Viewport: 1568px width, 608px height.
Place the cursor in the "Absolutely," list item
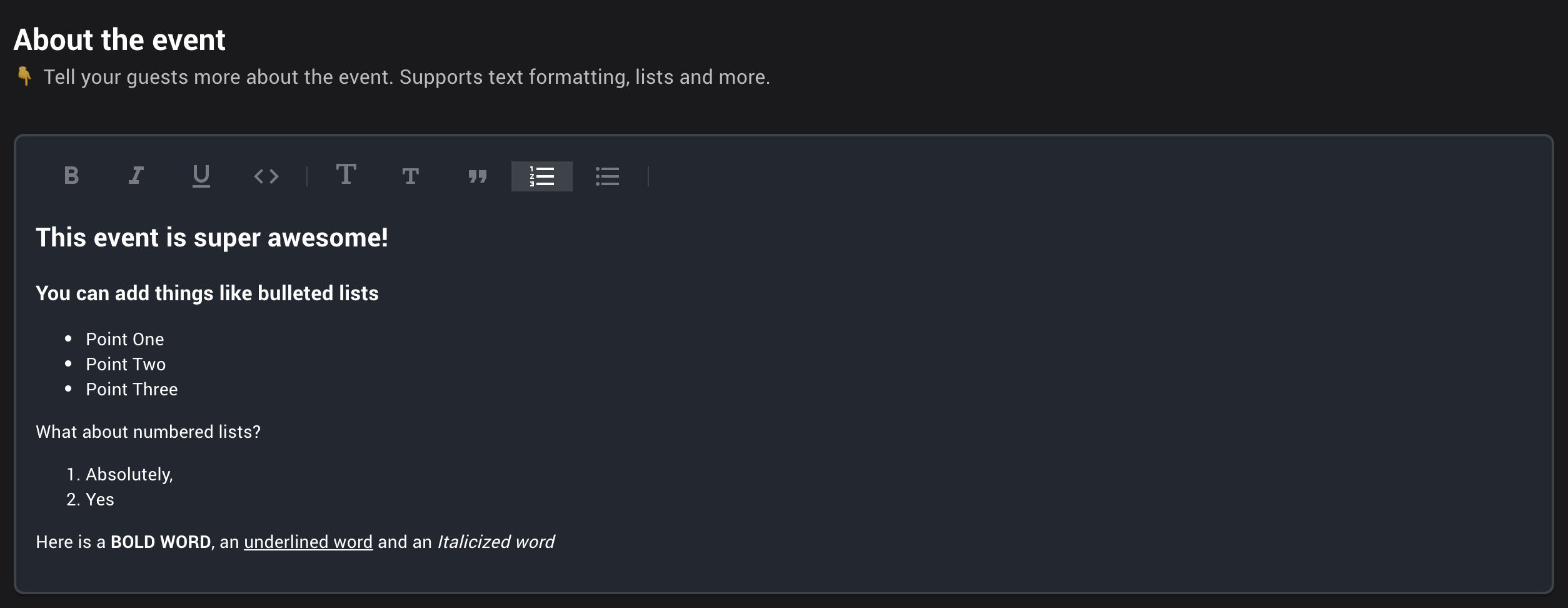pos(129,474)
